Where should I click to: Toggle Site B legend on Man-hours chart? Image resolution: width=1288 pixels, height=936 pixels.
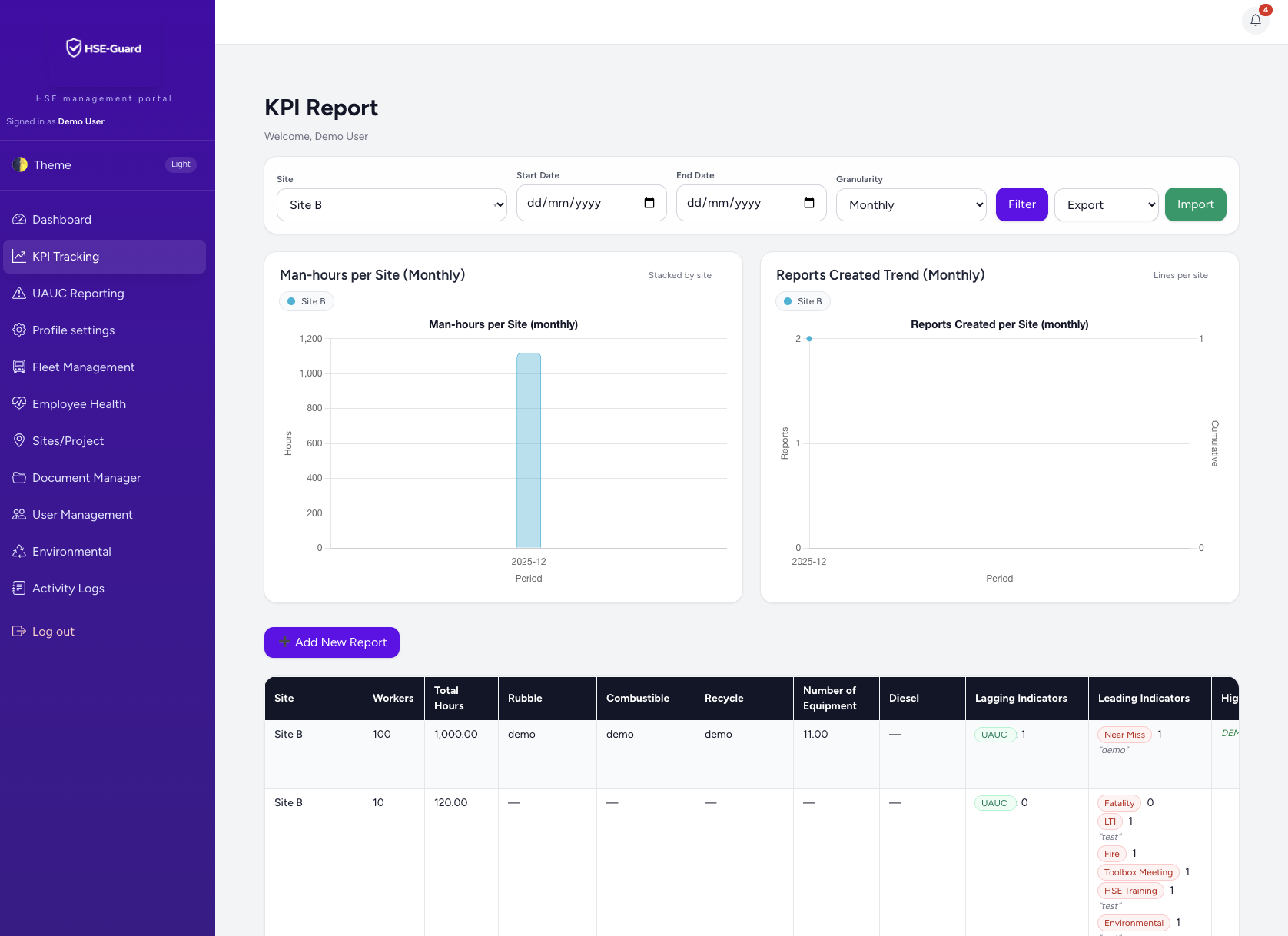pyautogui.click(x=306, y=301)
